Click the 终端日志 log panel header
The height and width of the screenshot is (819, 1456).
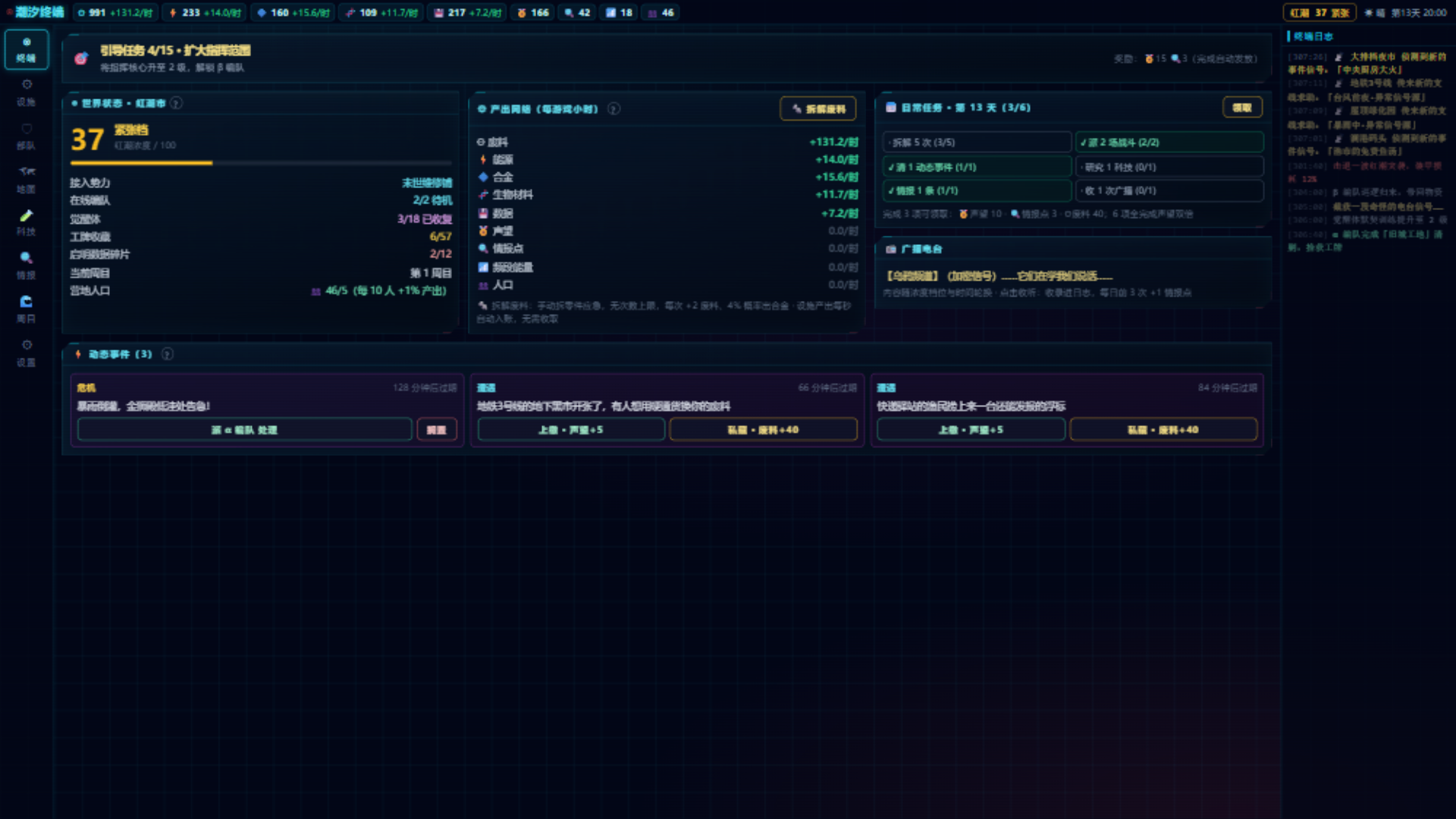1313,36
